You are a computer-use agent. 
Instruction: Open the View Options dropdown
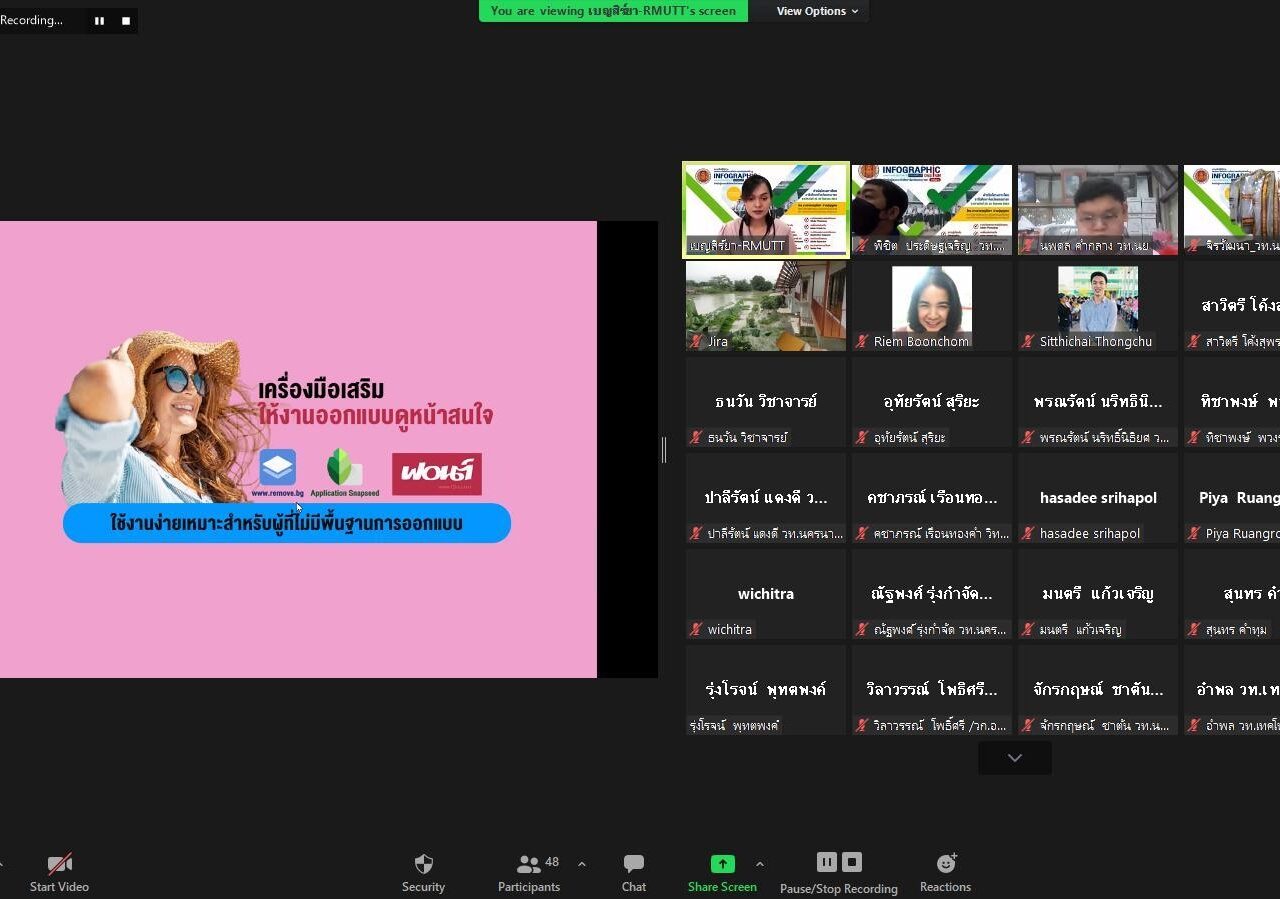pos(817,11)
